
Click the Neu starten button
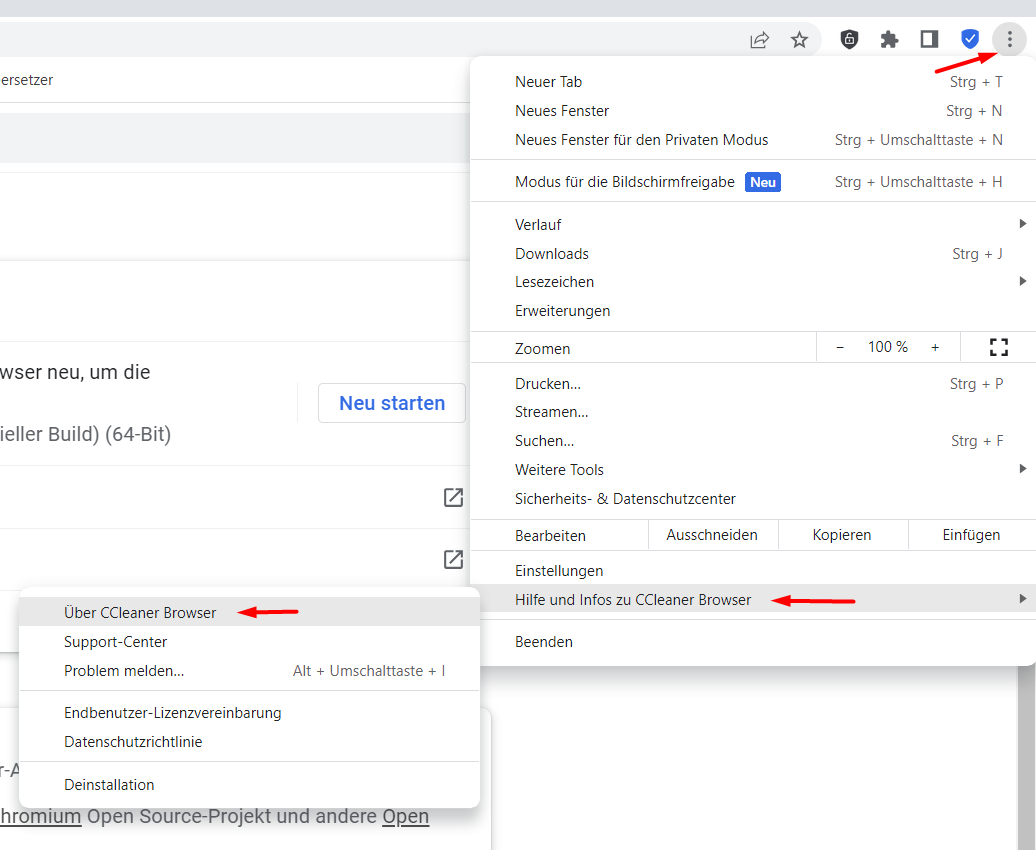(392, 403)
